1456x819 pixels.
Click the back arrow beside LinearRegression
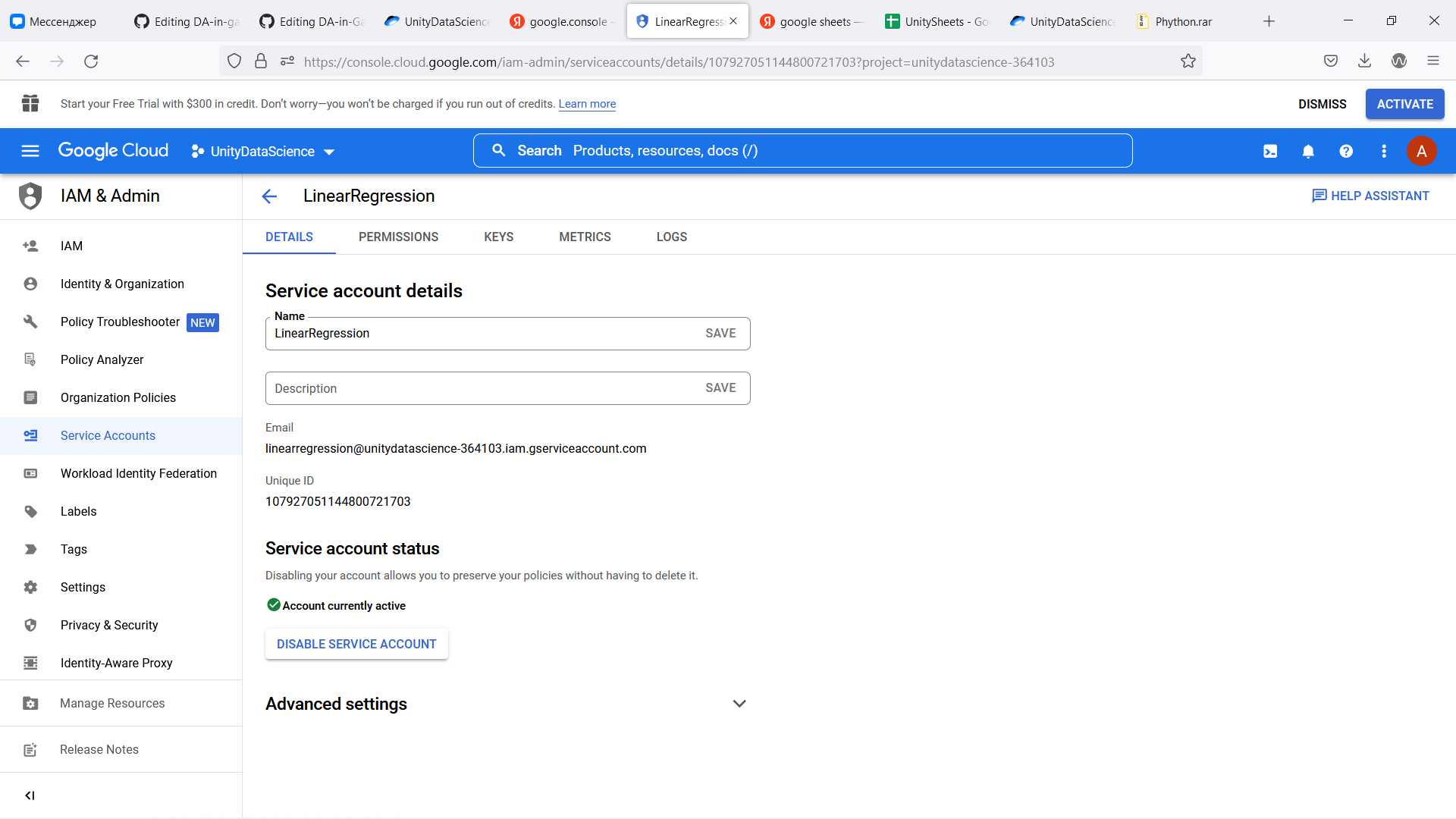269,196
